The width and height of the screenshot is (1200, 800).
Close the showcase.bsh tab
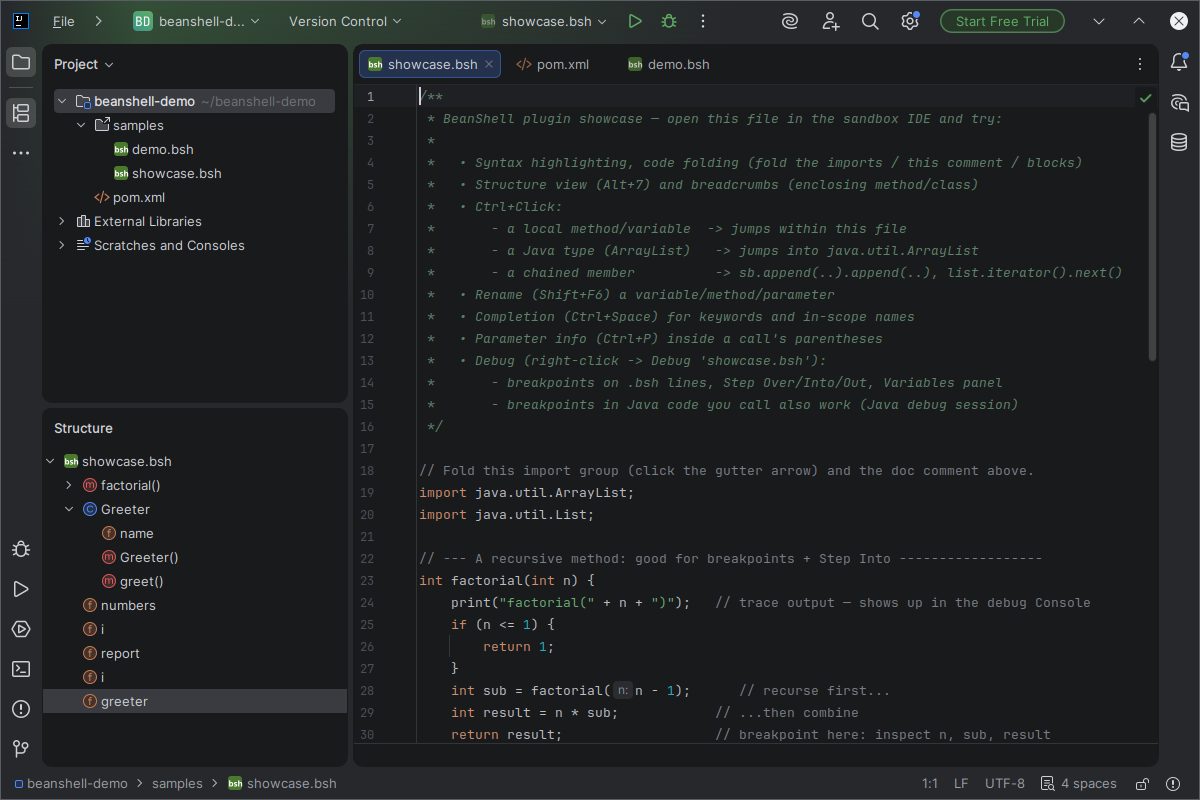point(490,64)
